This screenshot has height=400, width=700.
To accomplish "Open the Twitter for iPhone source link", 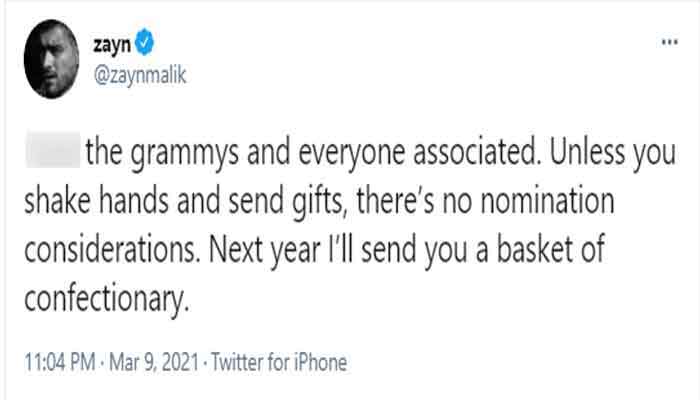I will click(274, 358).
